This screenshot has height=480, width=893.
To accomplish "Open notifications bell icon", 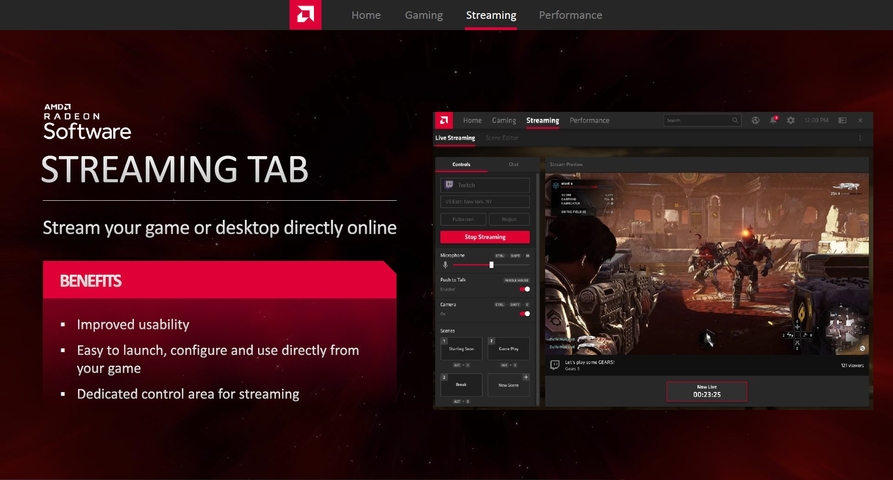I will [773, 120].
